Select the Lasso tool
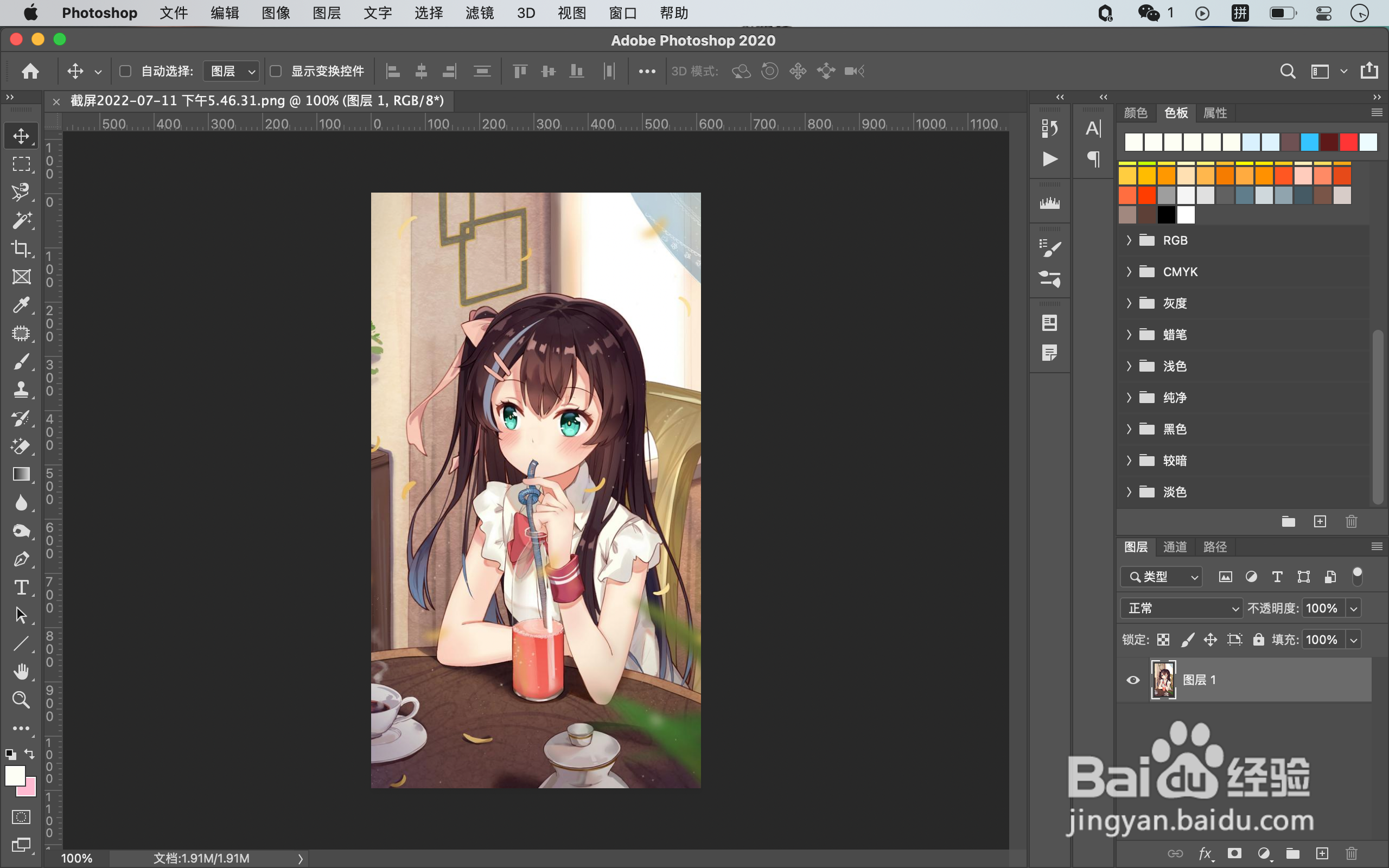This screenshot has height=868, width=1389. (22, 192)
